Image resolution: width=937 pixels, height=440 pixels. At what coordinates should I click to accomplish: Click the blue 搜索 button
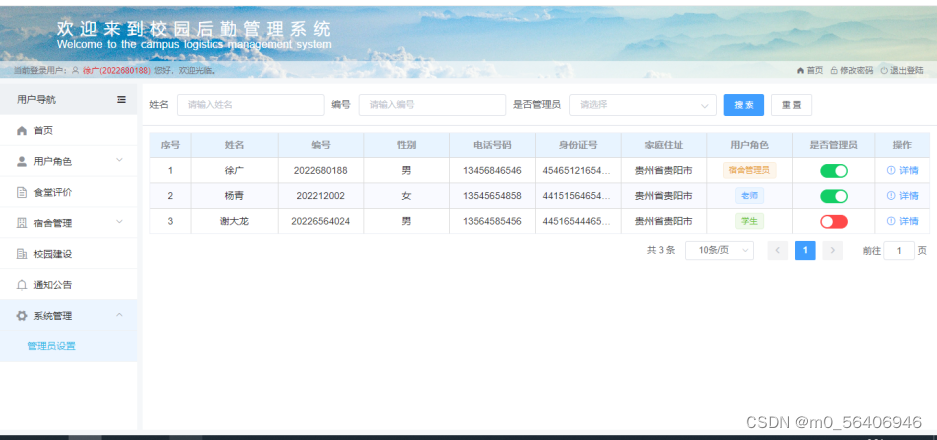[x=743, y=105]
